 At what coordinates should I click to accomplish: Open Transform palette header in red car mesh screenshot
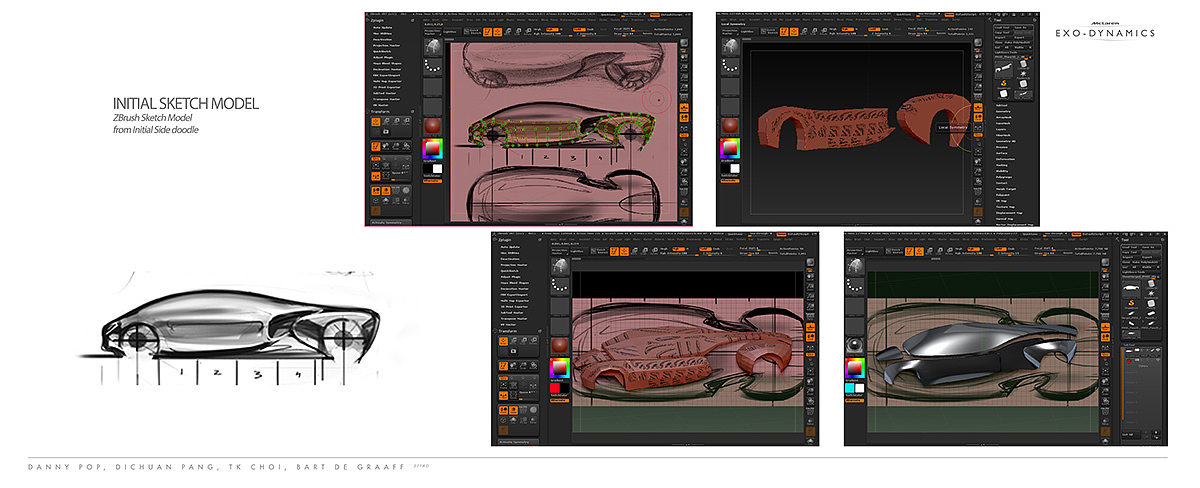coord(508,331)
